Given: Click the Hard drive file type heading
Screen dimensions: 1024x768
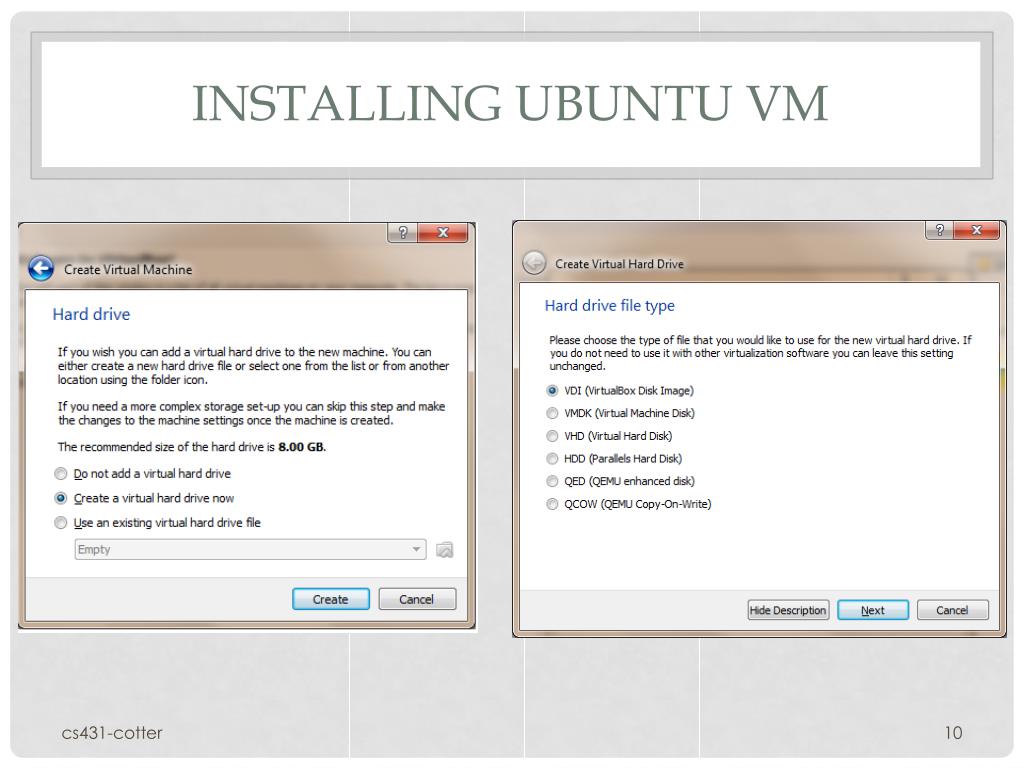Looking at the screenshot, I should click(609, 306).
